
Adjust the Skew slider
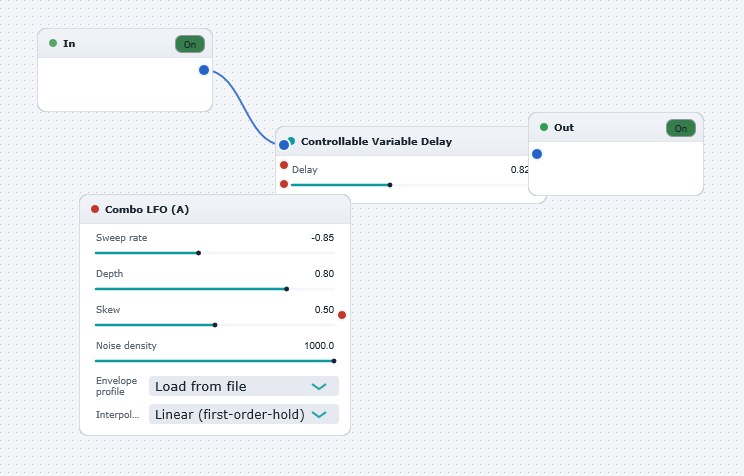click(215, 325)
